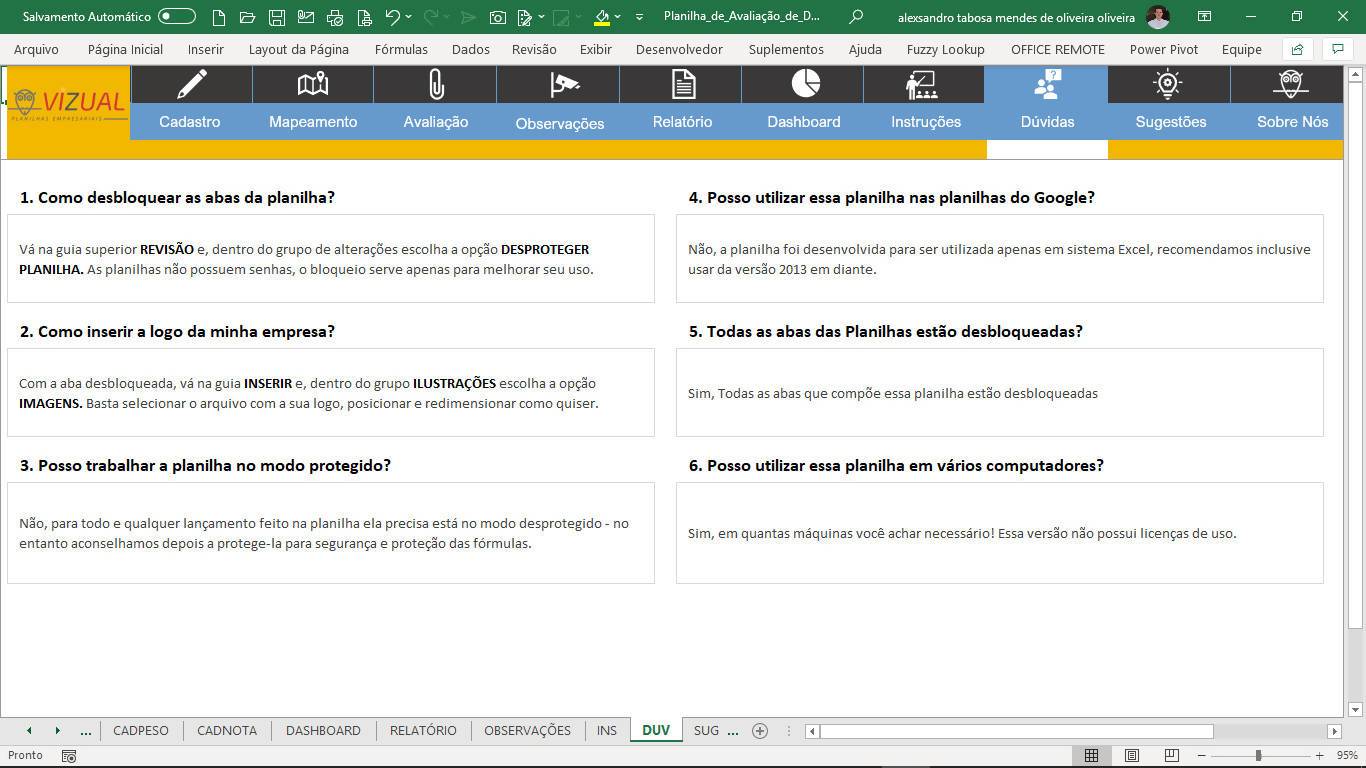This screenshot has width=1366, height=768.
Task: Click the camera tool icon
Action: (x=497, y=17)
